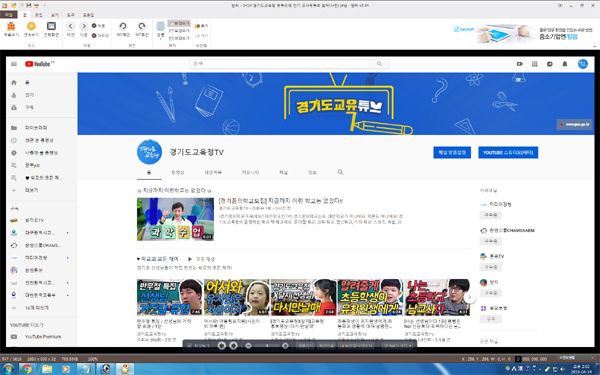Open last shelf thumbnail of man with glasses
Screen dimensions: 600x375
437,297
